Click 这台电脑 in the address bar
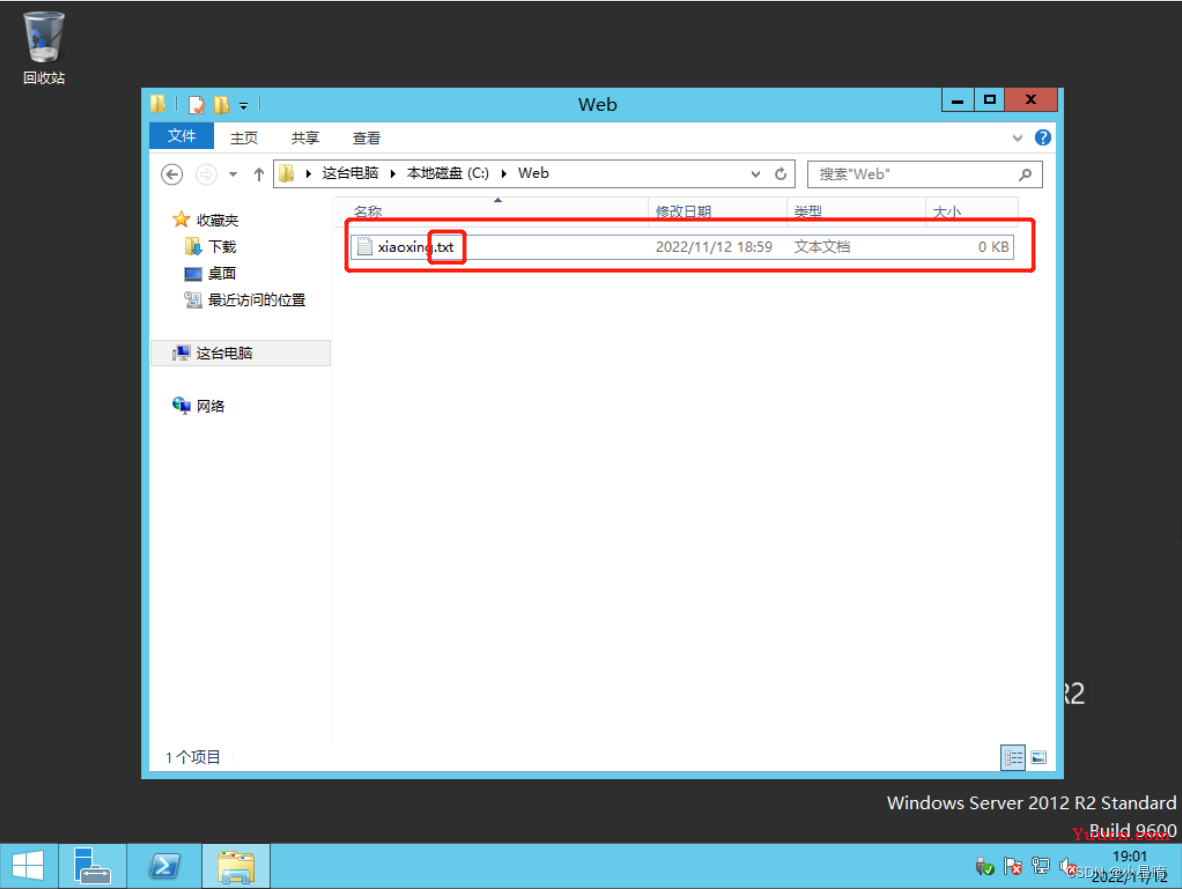Viewport: 1182px width, 889px height. click(x=350, y=173)
